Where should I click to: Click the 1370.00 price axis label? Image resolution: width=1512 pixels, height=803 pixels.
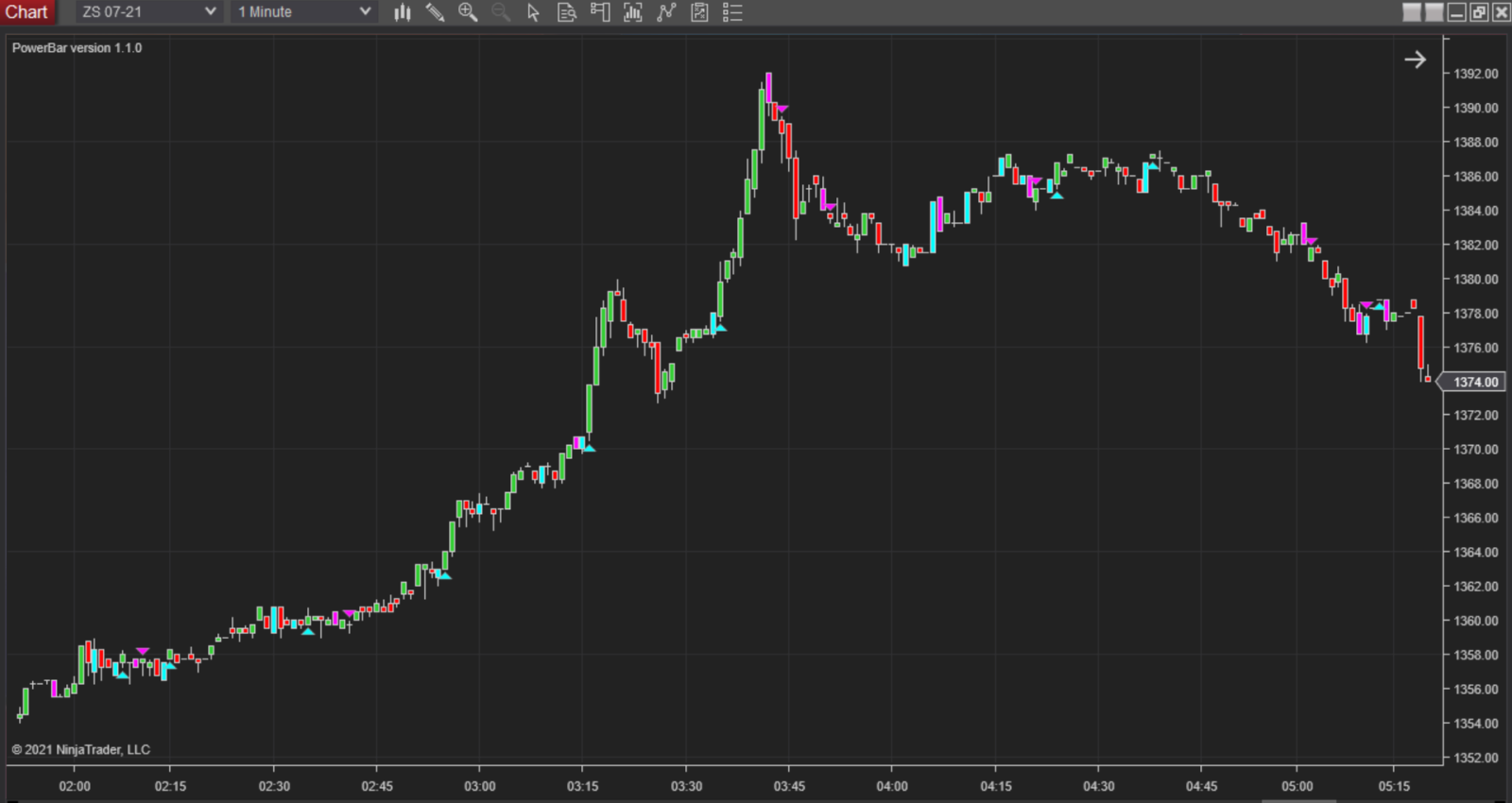1475,450
